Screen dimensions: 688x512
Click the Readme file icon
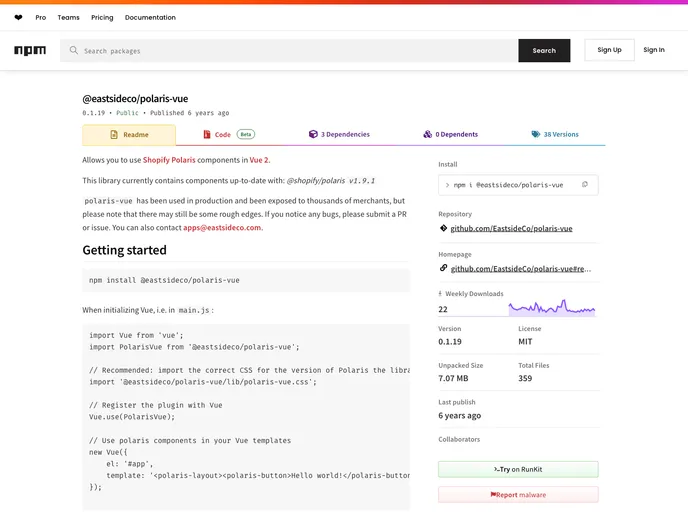(x=114, y=135)
